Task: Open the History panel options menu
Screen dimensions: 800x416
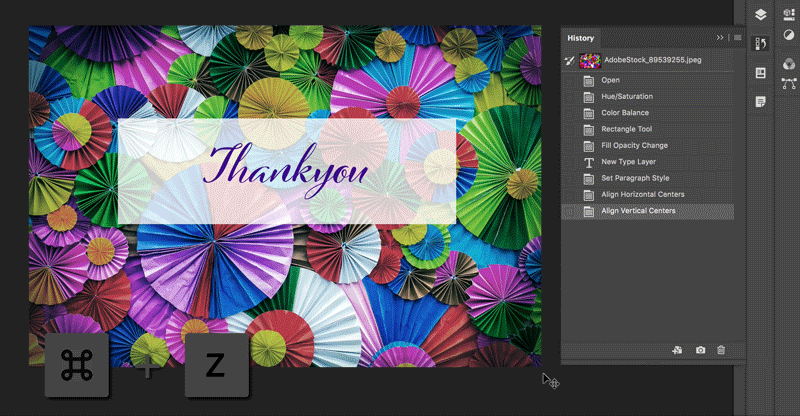Action: 737,38
